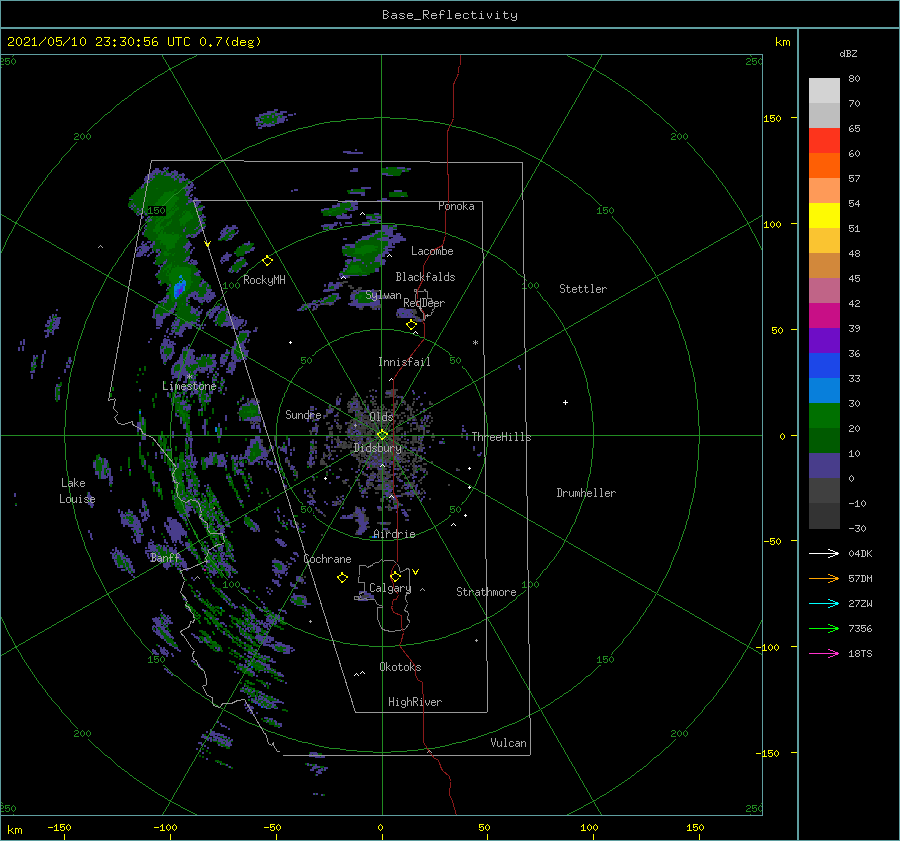Click the yellow diamond marker below RedDeer

[411, 325]
